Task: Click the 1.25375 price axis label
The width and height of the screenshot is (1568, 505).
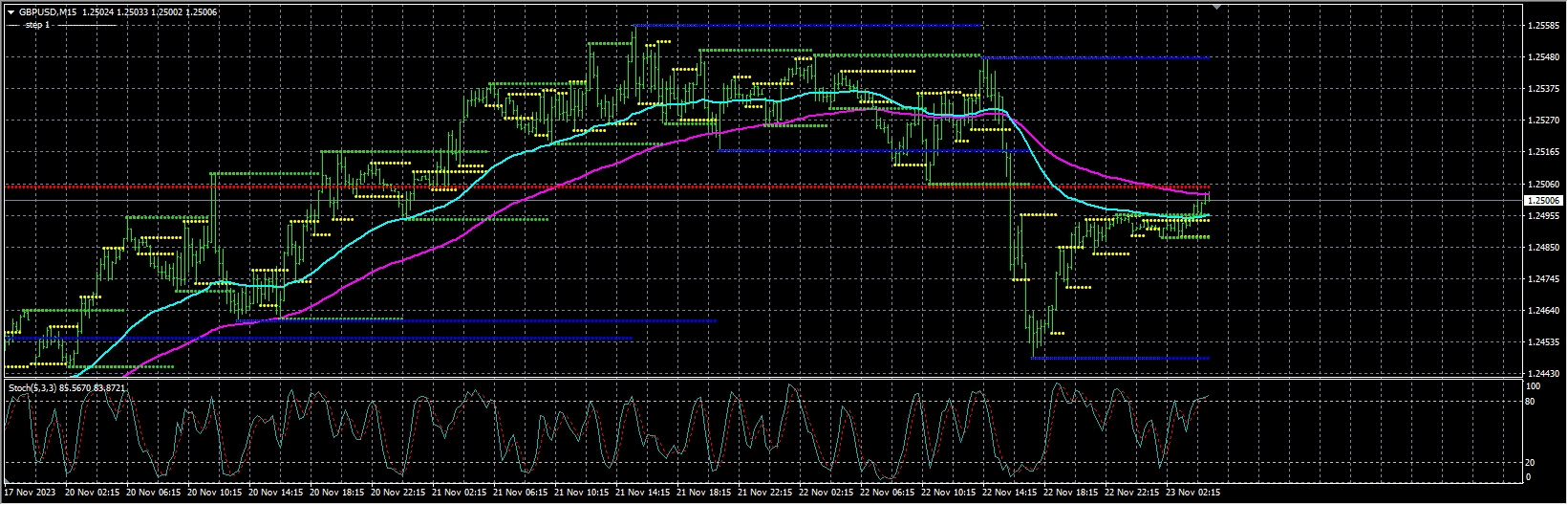Action: coord(1543,90)
